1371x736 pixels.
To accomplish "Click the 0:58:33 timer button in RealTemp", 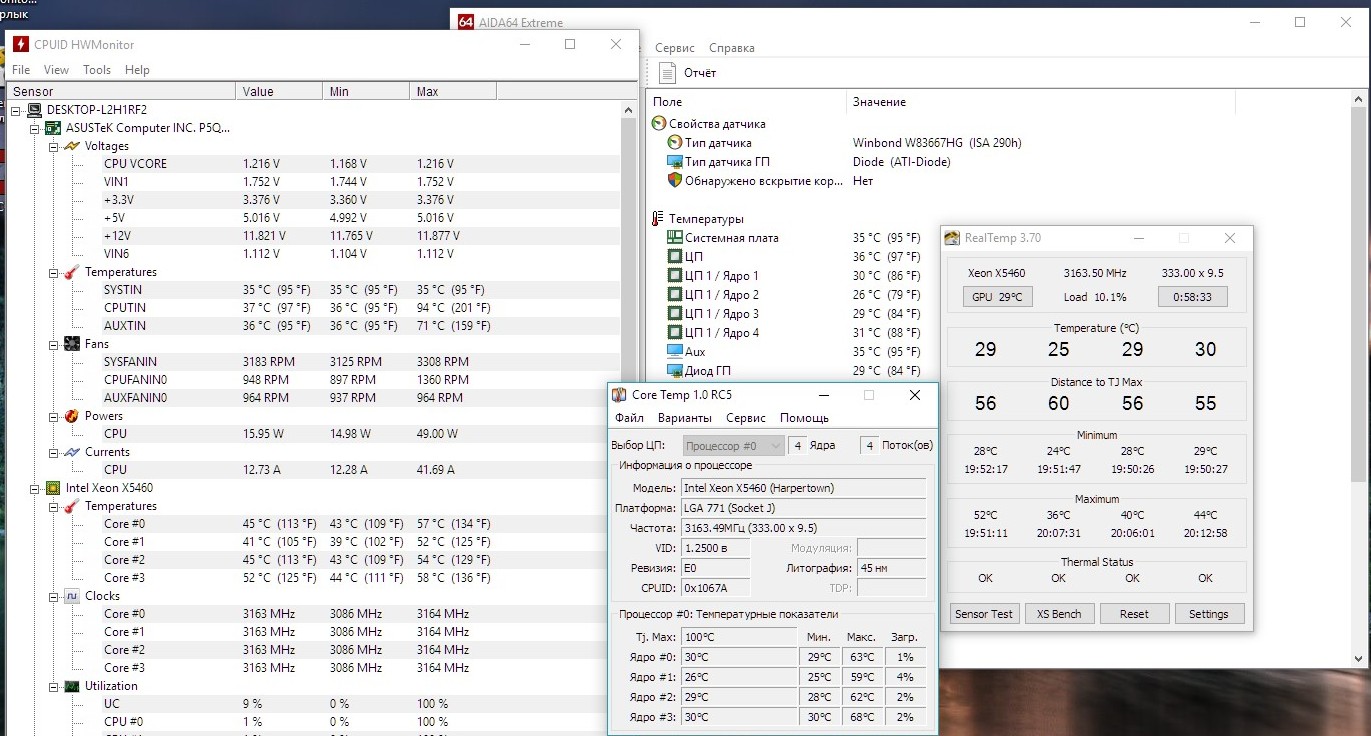I will [1192, 297].
